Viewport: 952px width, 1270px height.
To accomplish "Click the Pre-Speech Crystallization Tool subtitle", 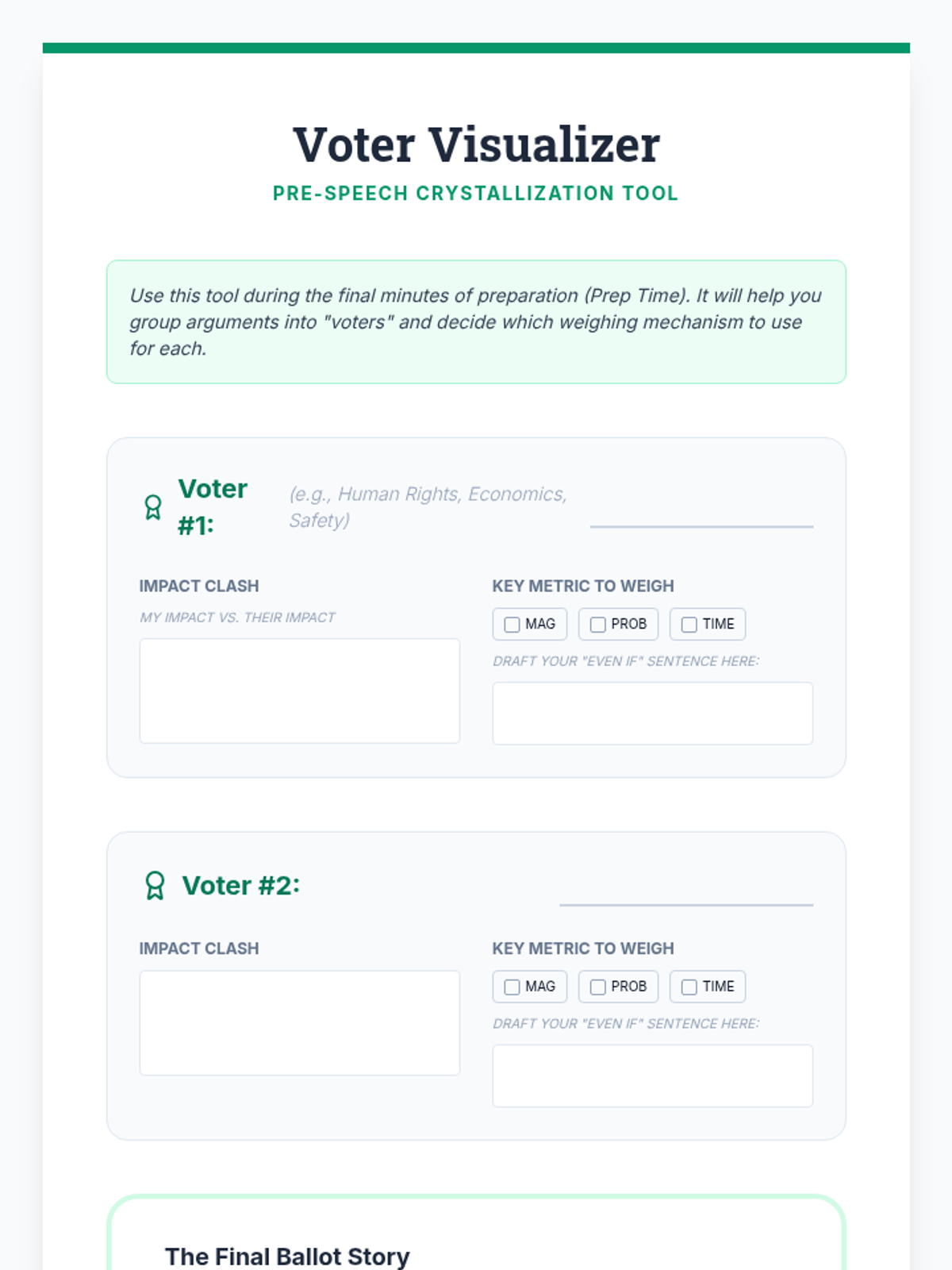I will click(476, 194).
